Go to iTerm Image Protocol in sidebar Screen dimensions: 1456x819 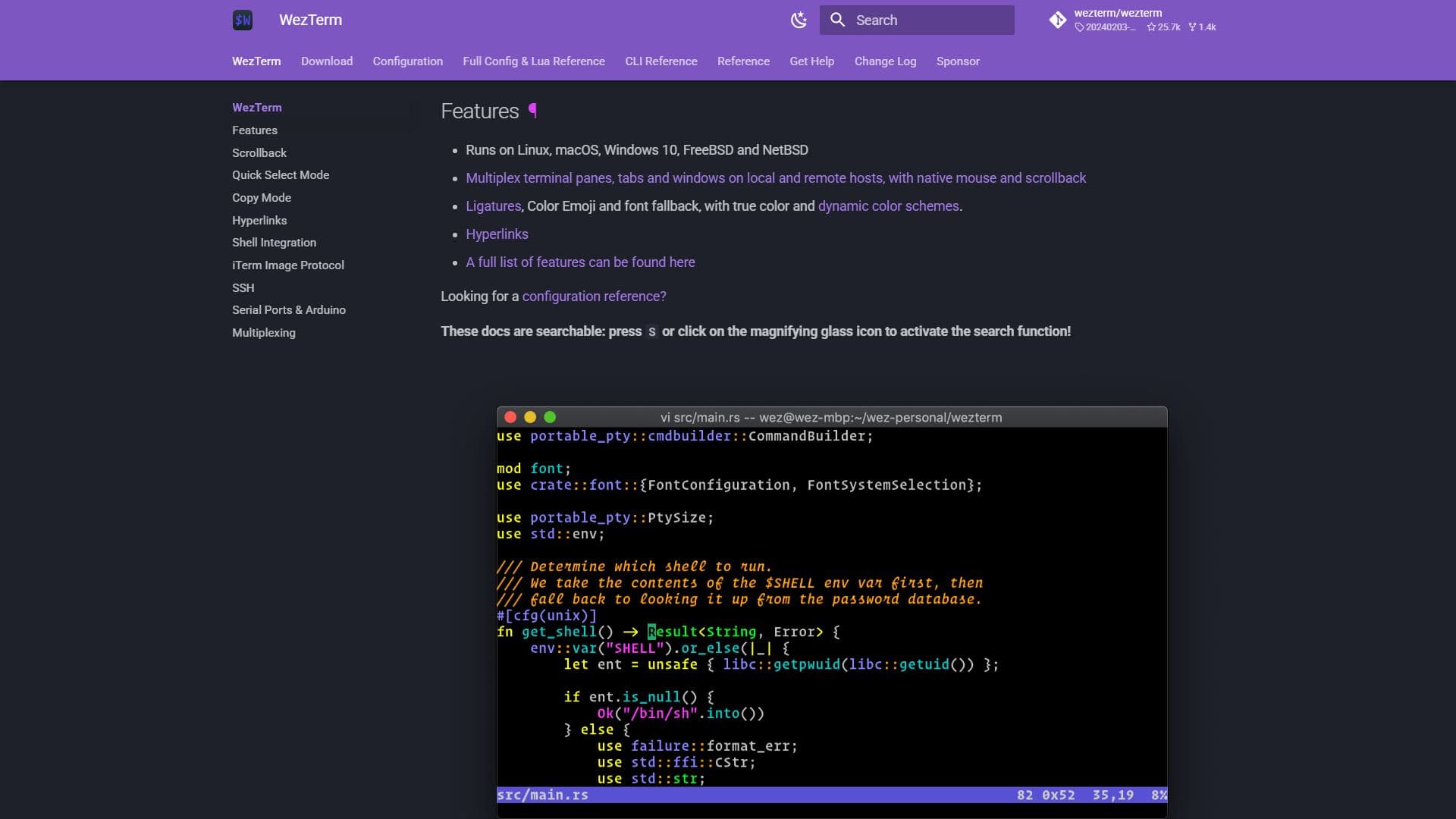(x=288, y=265)
